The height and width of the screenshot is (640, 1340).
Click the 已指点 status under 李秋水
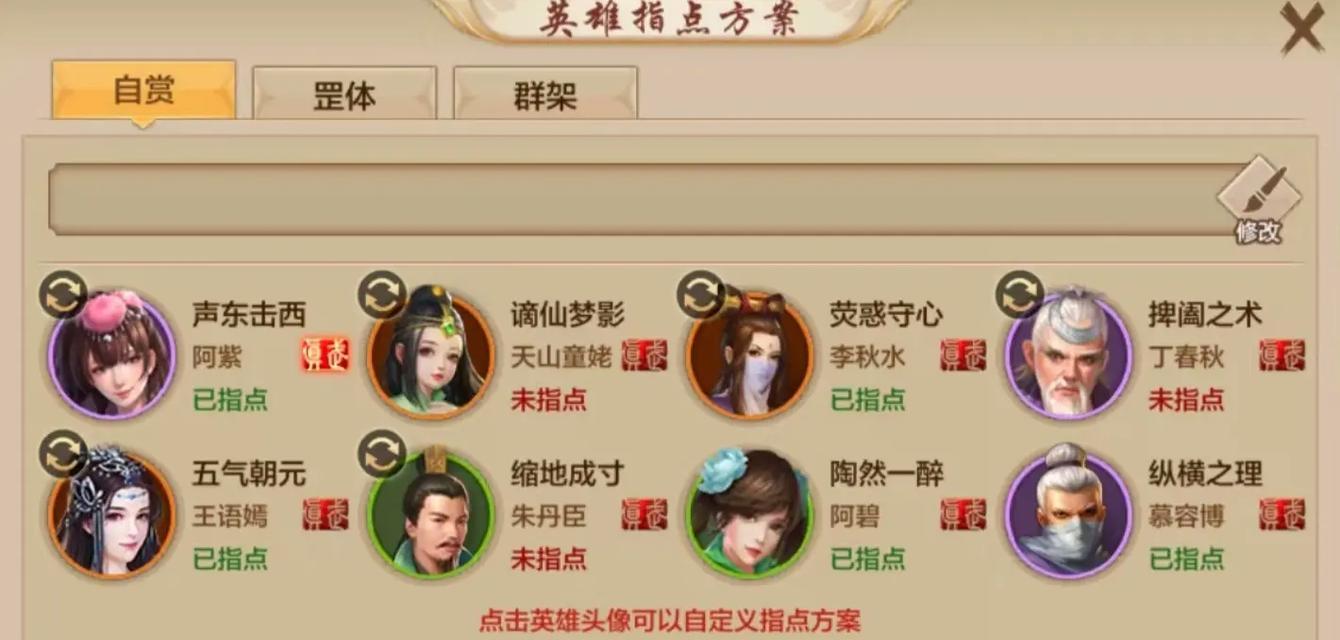[x=867, y=400]
